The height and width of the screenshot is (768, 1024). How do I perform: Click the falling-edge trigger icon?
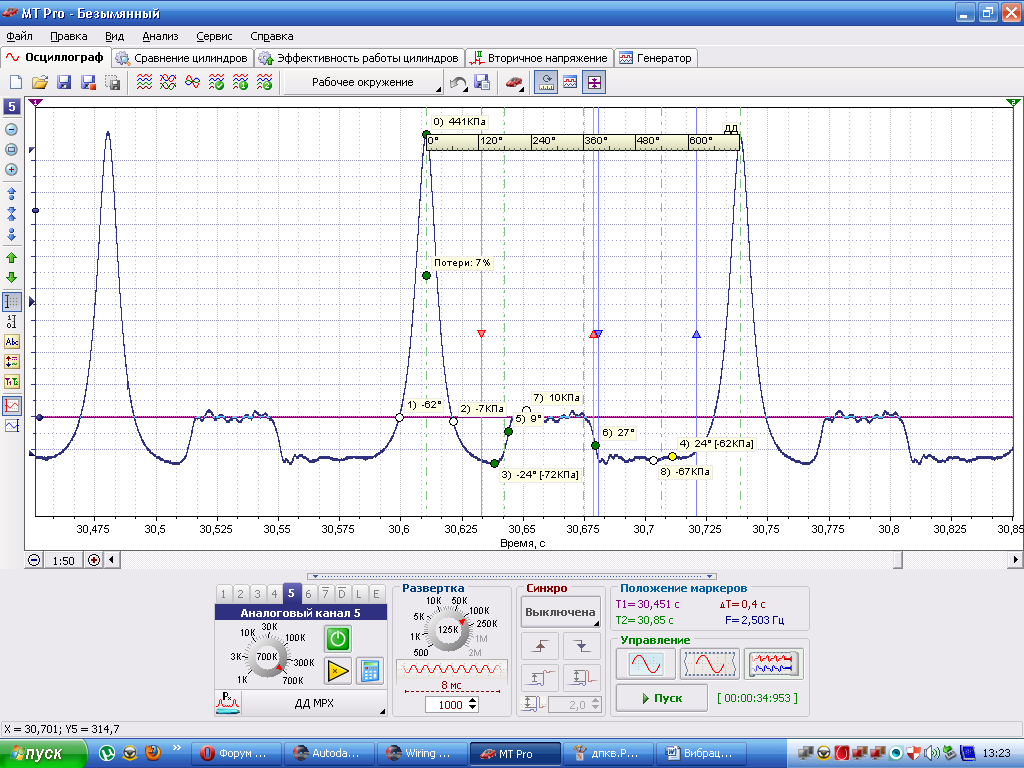click(x=581, y=646)
